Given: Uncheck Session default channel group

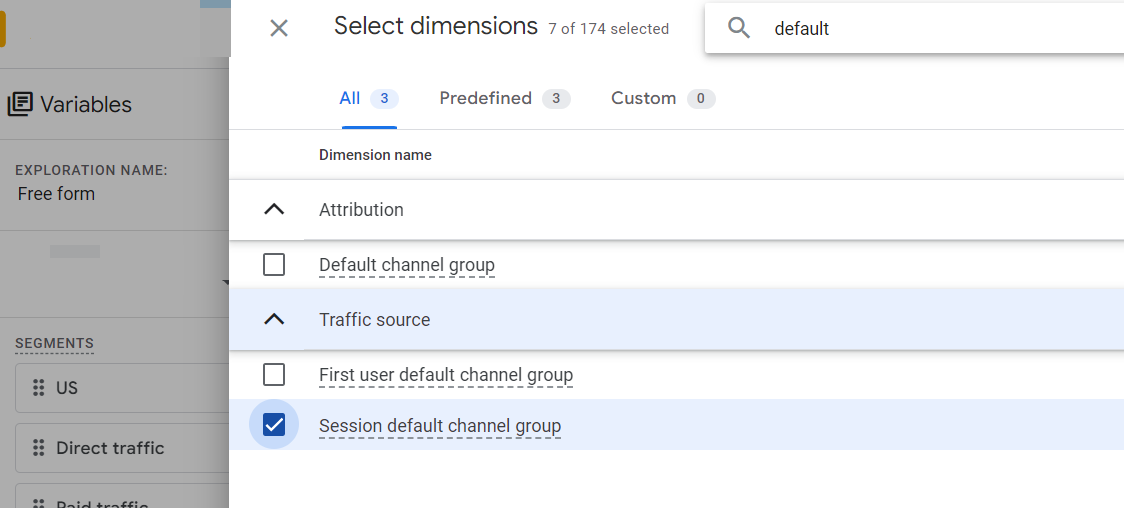Looking at the screenshot, I should coord(274,425).
